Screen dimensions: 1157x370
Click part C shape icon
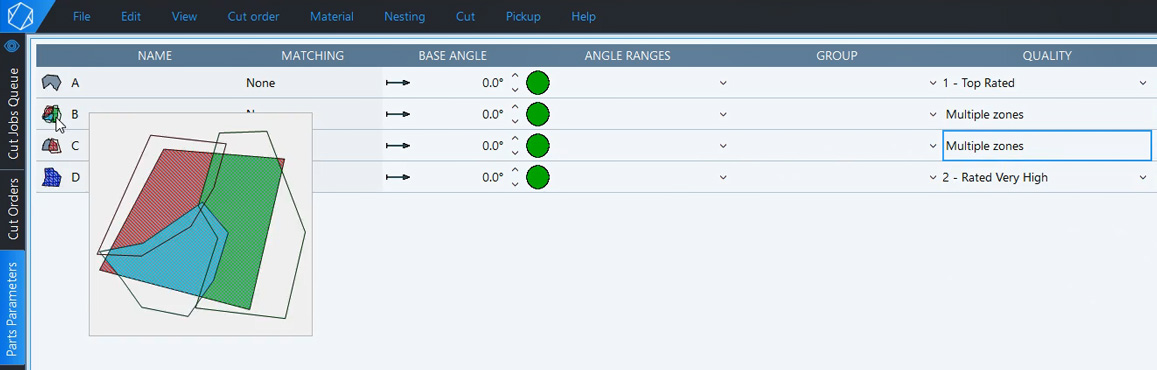pyautogui.click(x=51, y=145)
